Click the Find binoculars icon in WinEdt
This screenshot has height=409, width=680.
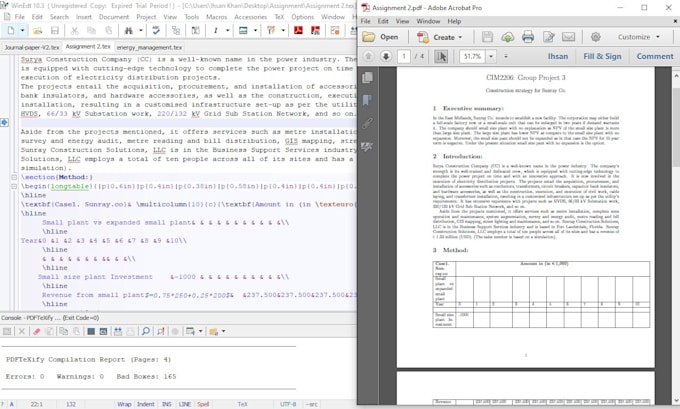(x=128, y=30)
